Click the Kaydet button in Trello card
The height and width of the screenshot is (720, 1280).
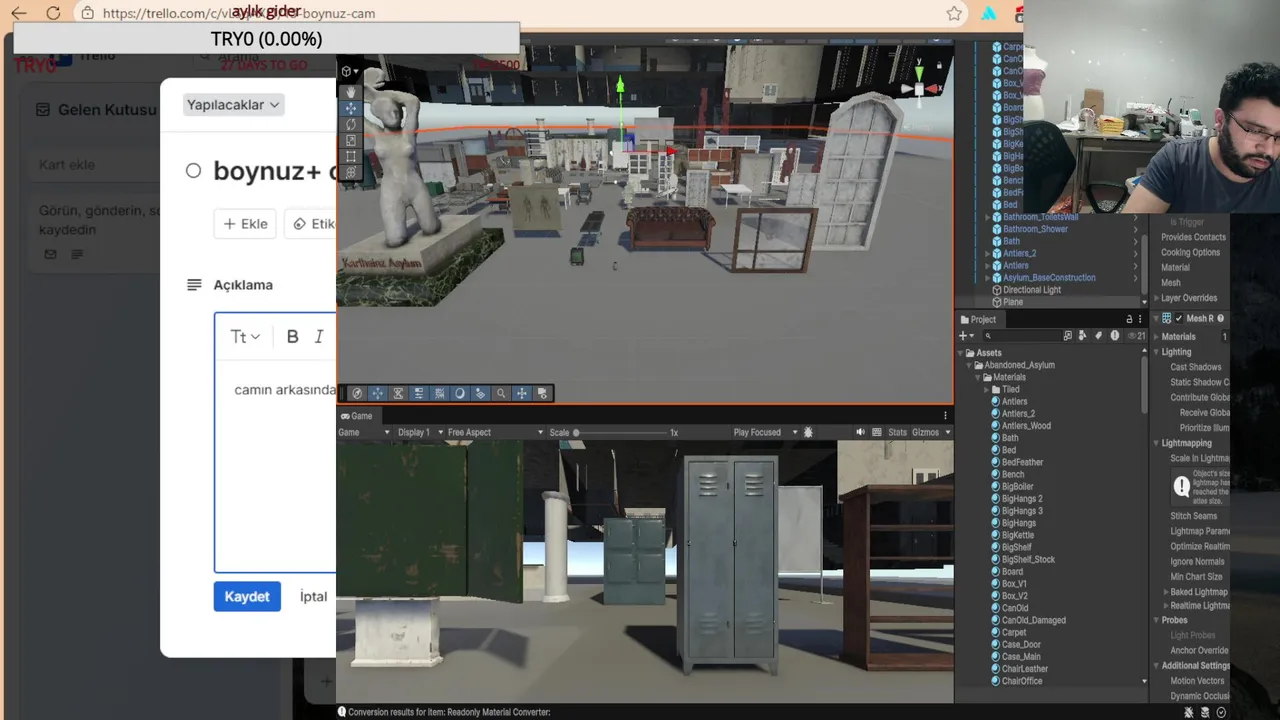point(247,597)
